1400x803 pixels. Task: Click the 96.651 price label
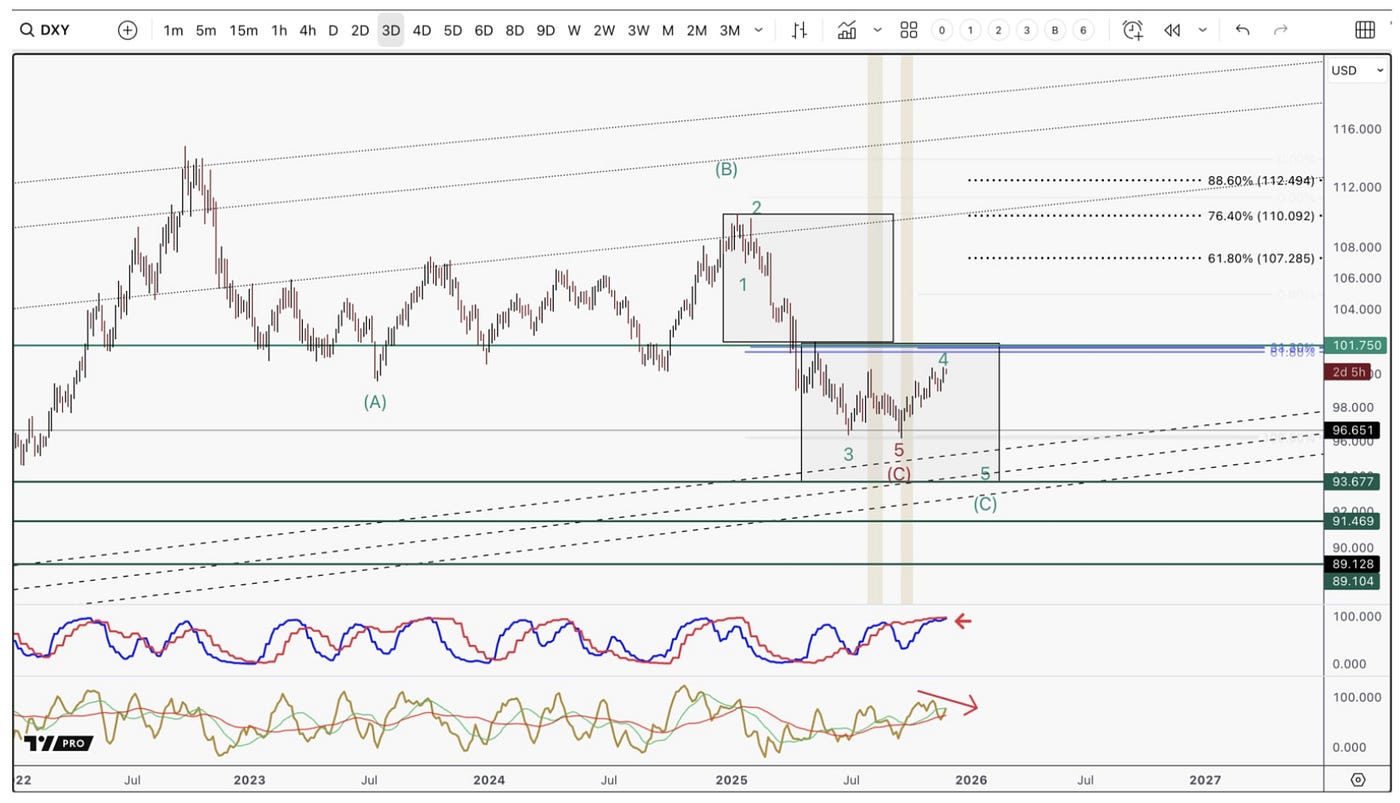tap(1351, 431)
